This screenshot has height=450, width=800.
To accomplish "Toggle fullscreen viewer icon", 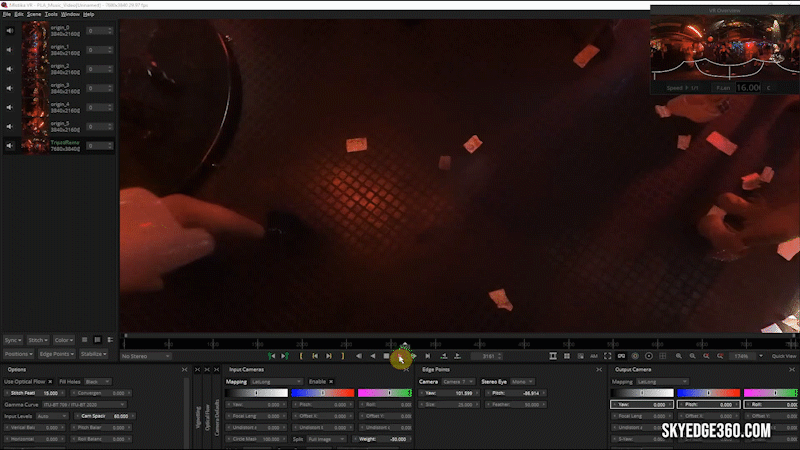I will pos(608,356).
